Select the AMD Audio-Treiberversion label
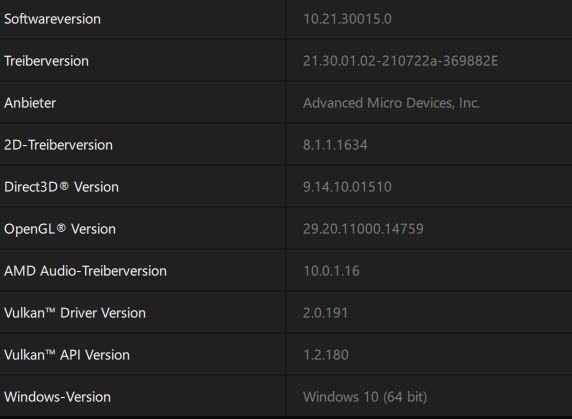 click(85, 271)
